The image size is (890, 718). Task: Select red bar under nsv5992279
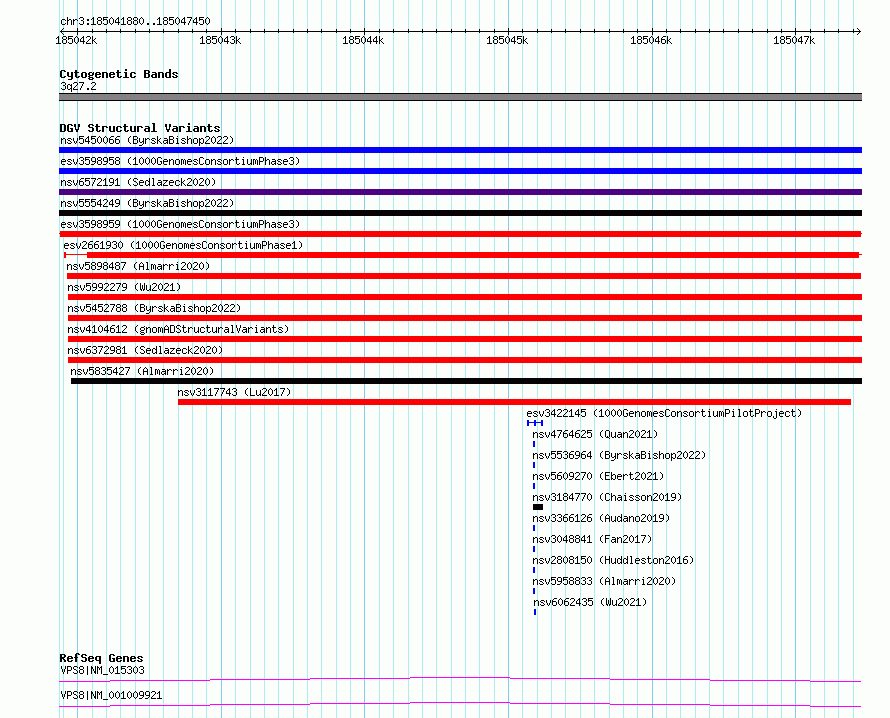click(x=465, y=297)
